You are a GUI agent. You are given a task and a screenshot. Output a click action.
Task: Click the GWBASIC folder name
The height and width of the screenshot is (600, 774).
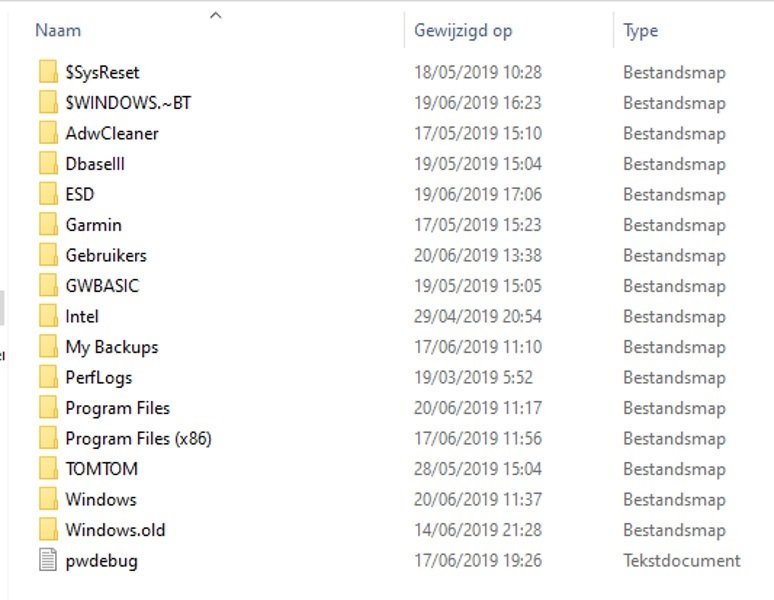pos(102,286)
